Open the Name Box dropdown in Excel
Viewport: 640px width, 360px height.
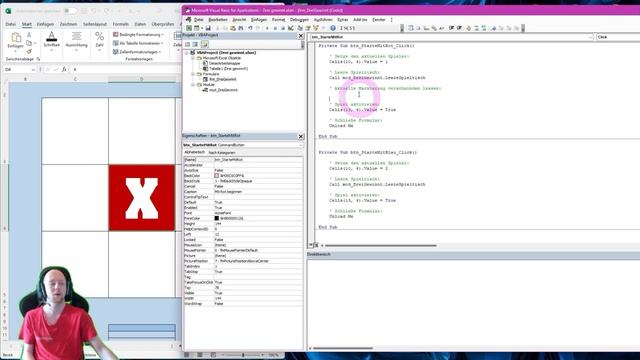tap(33, 70)
